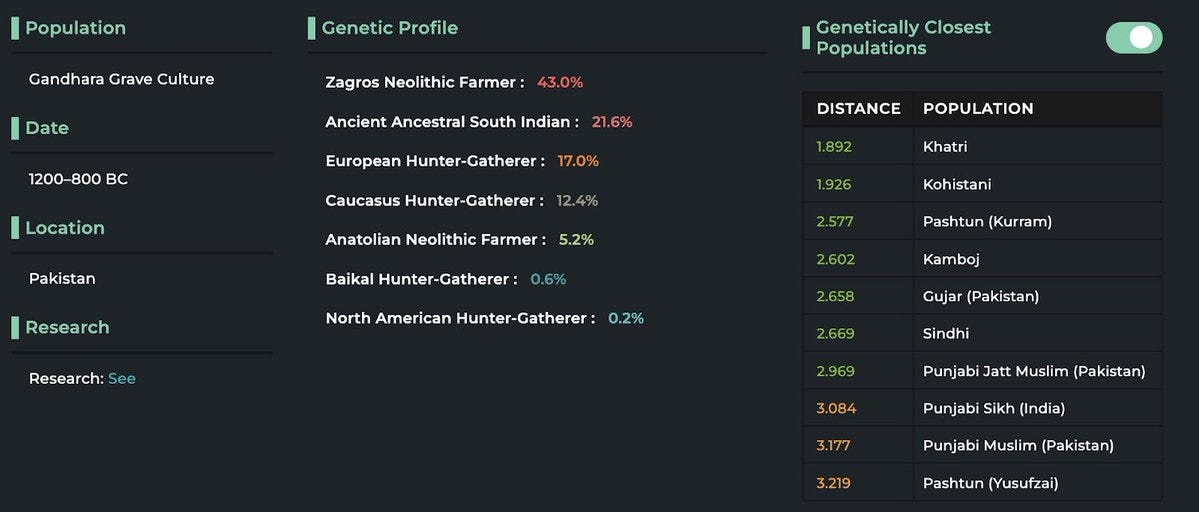This screenshot has width=1199, height=512.
Task: Click the Genetic Profile section heading
Action: click(x=389, y=28)
